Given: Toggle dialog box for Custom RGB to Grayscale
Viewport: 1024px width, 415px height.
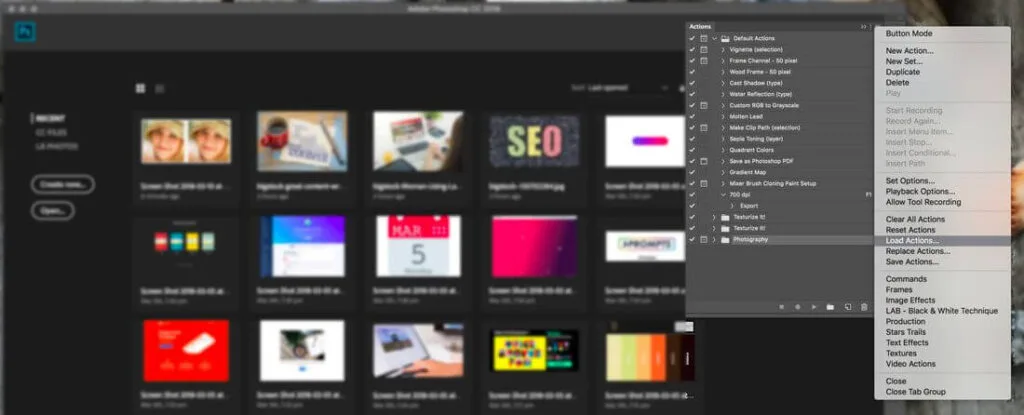Looking at the screenshot, I should click(704, 105).
